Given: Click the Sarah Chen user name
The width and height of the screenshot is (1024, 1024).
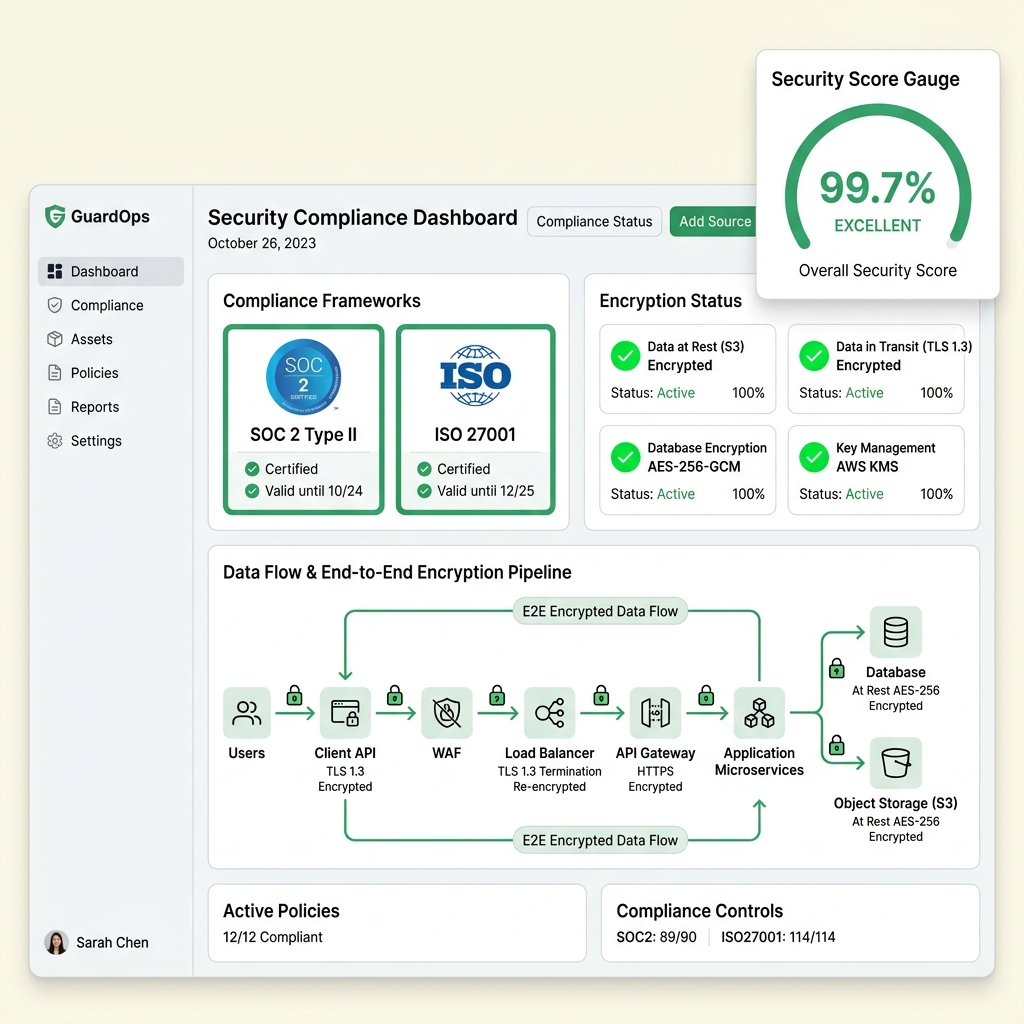Looking at the screenshot, I should point(112,942).
